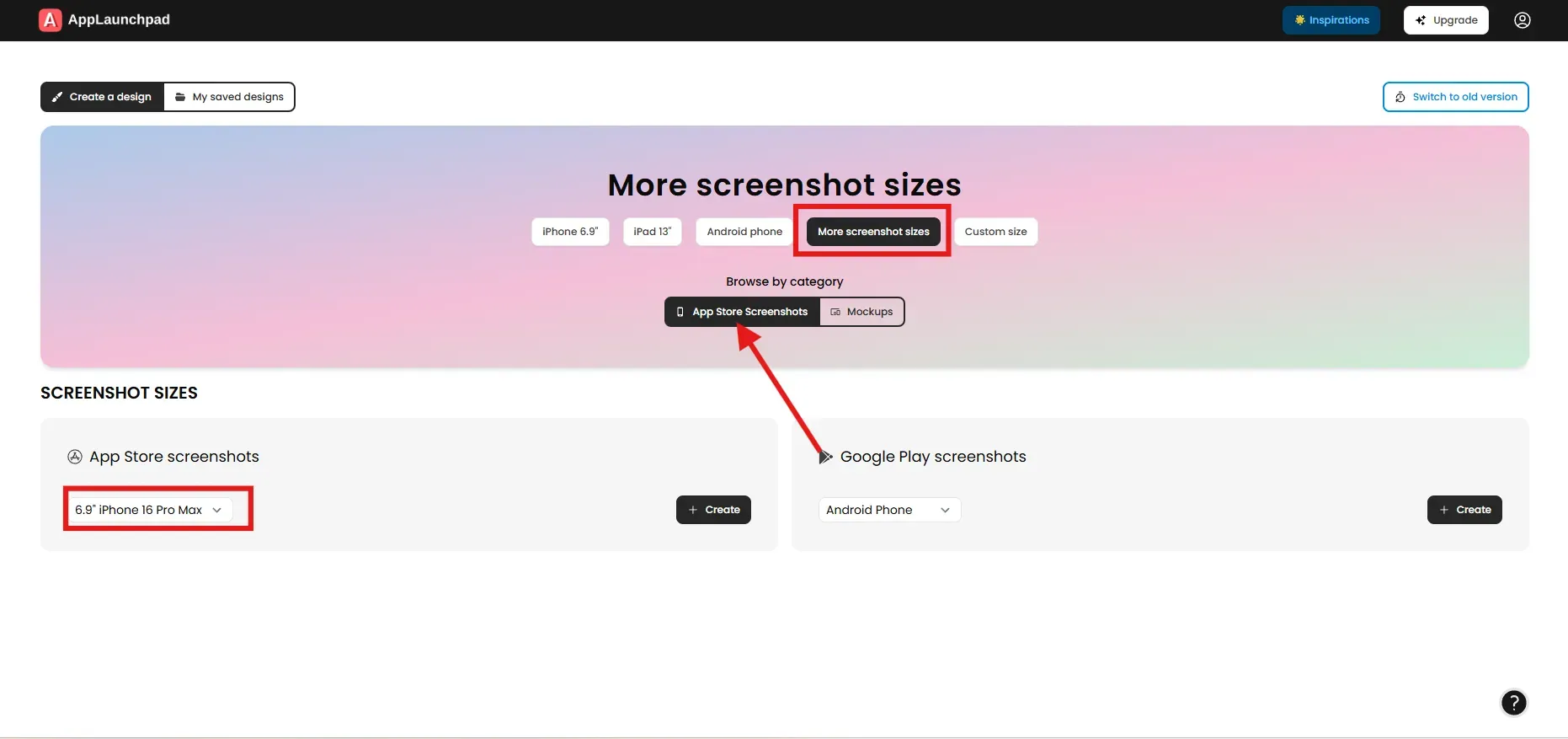Open the user account profile icon
This screenshot has height=739, width=1568.
click(x=1523, y=20)
